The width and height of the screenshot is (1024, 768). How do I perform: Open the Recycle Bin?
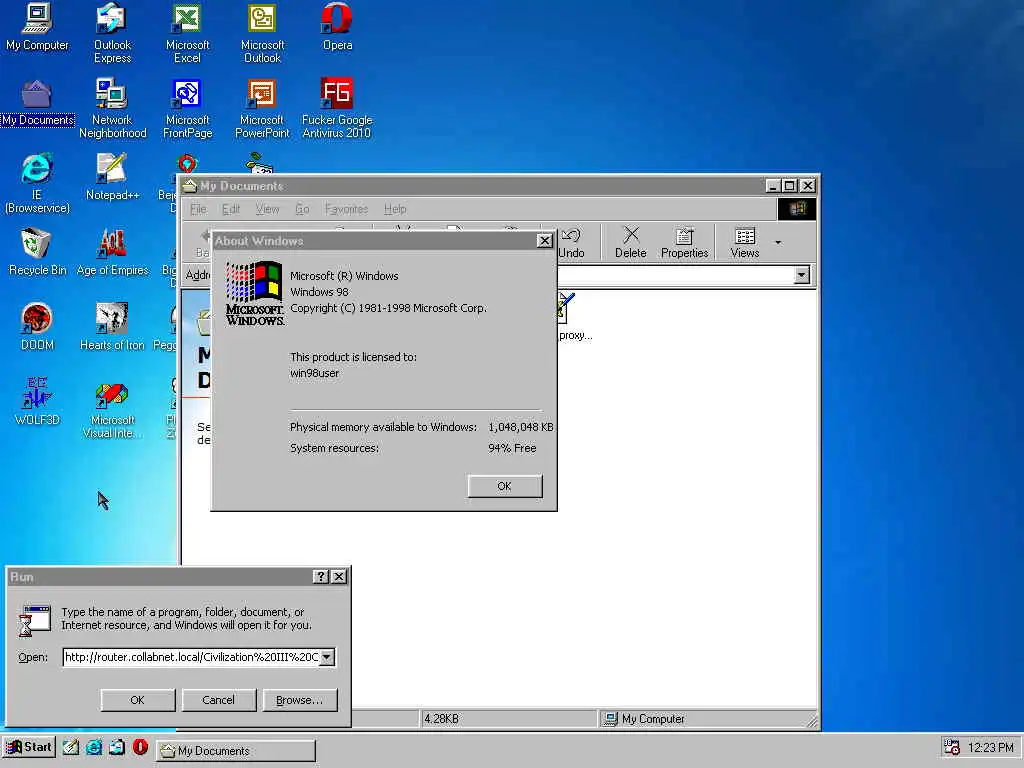(37, 252)
